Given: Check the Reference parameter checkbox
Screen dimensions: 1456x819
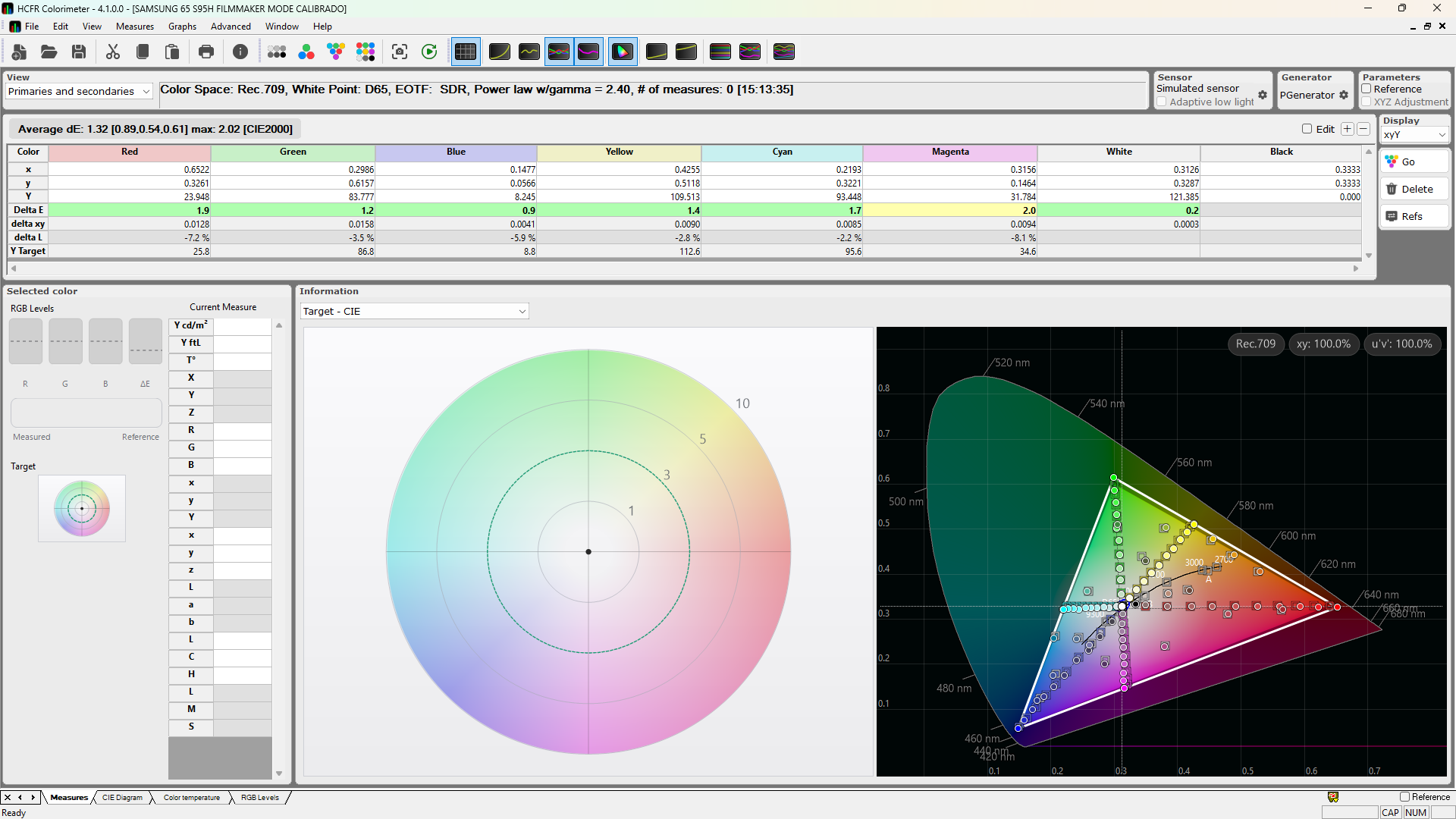Looking at the screenshot, I should point(1367,89).
